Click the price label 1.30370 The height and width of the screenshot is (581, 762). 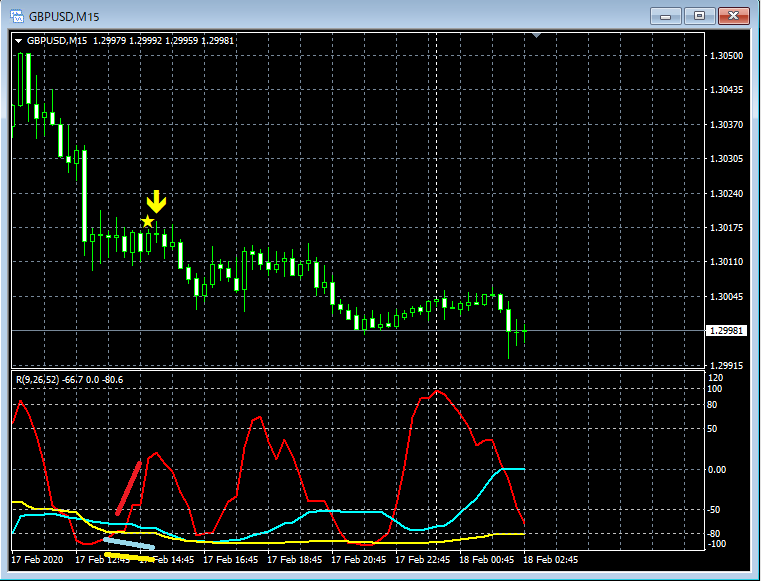point(726,124)
